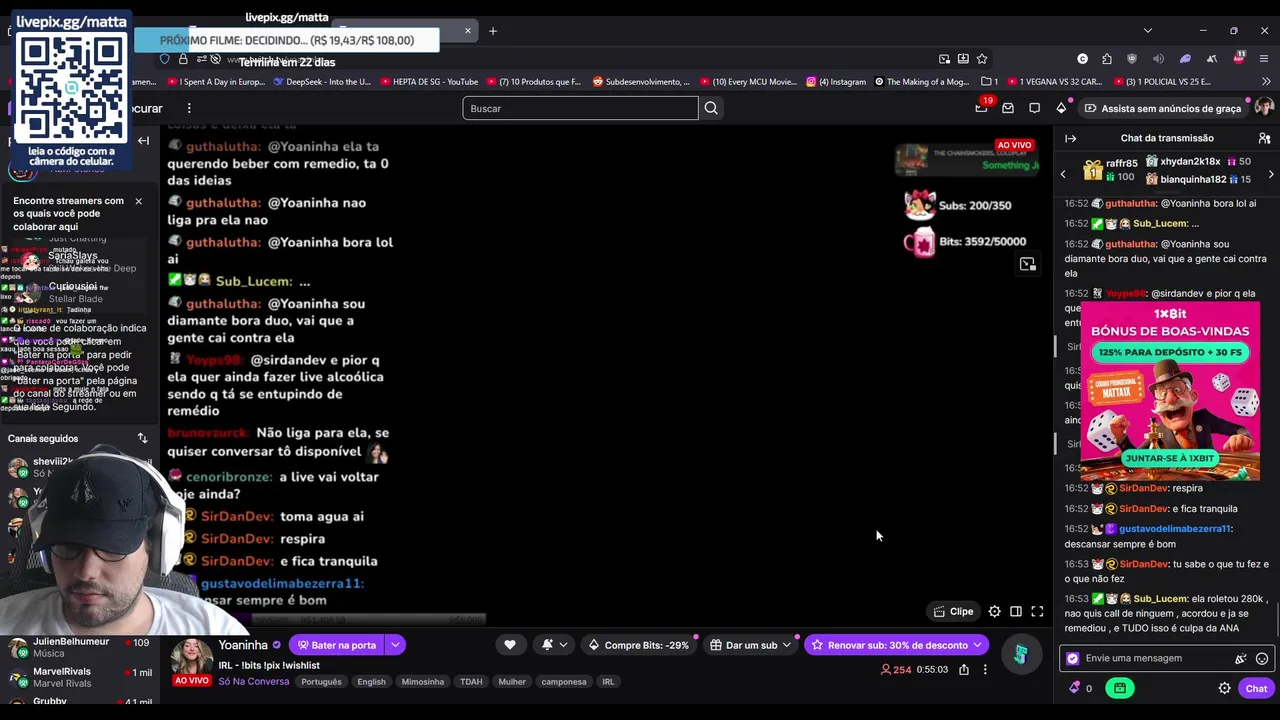Open stream player settings gear
Viewport: 1280px width, 720px height.
994,612
